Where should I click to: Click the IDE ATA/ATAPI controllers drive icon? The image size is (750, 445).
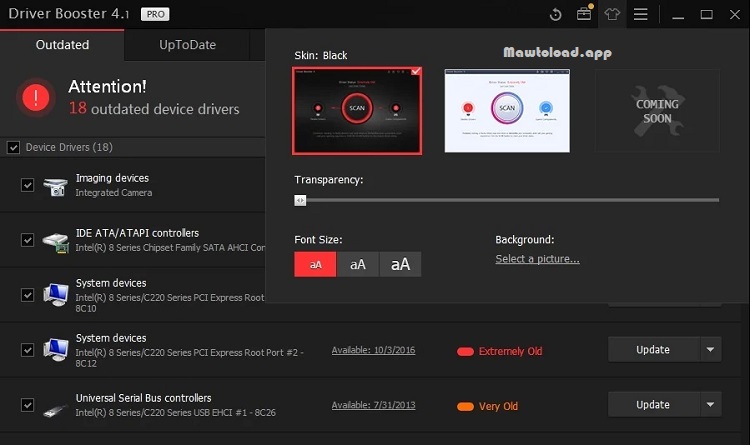point(55,242)
